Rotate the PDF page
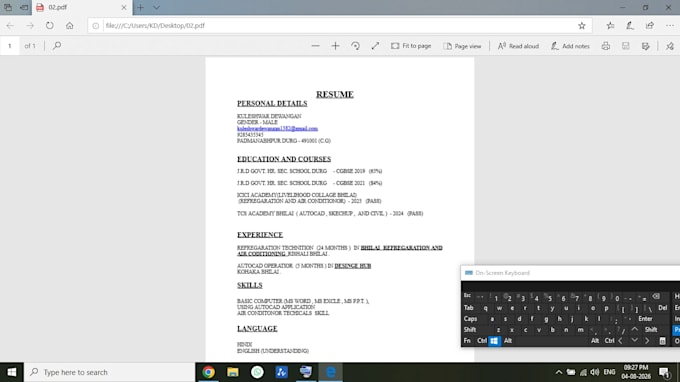 [x=355, y=46]
